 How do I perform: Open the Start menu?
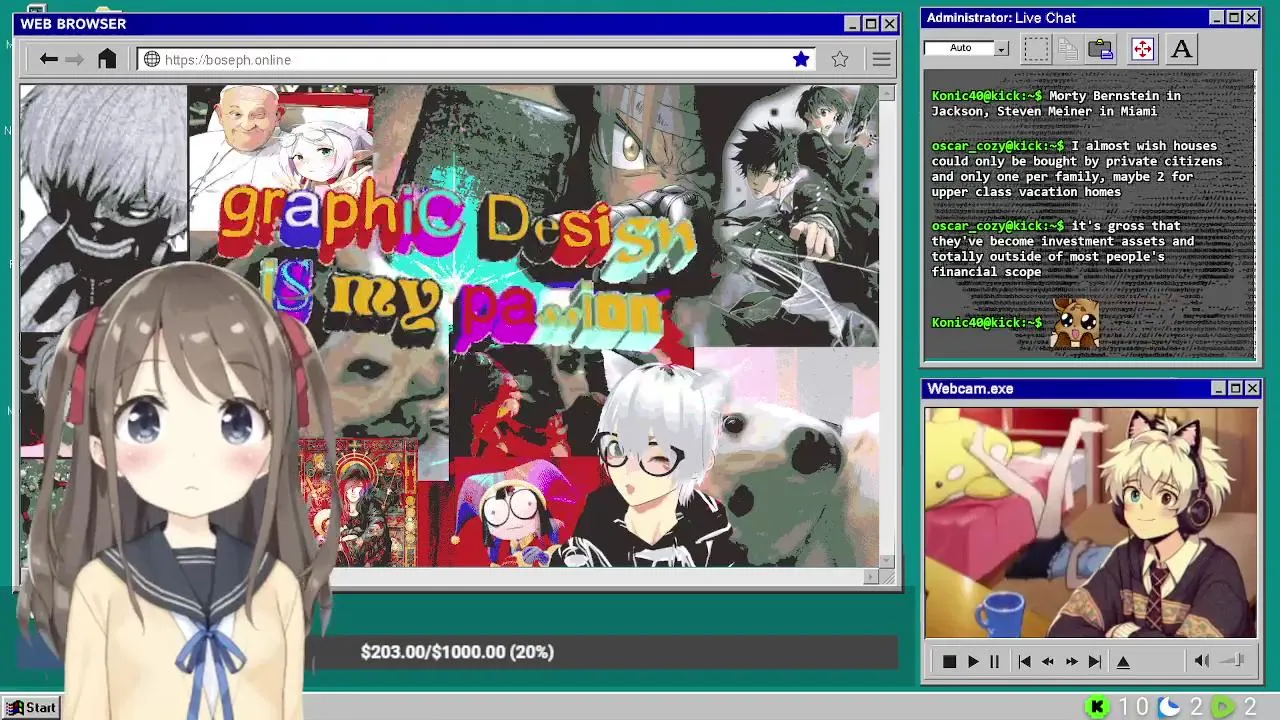pyautogui.click(x=31, y=707)
